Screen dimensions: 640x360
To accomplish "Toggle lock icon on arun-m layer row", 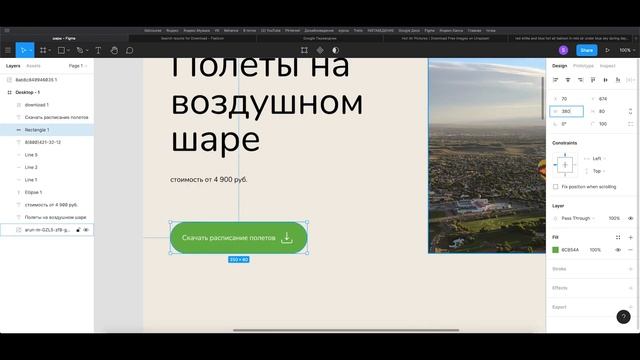I will click(x=78, y=230).
